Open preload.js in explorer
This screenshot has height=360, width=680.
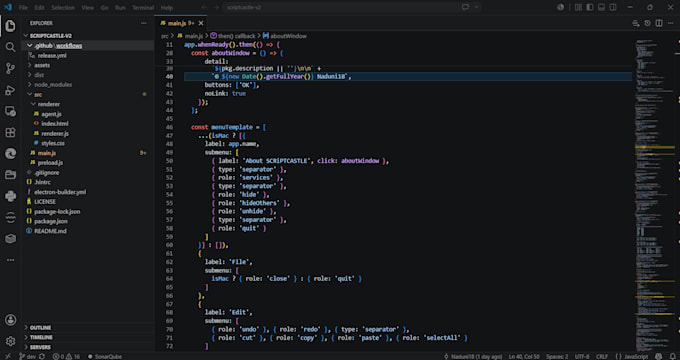[89, 163]
